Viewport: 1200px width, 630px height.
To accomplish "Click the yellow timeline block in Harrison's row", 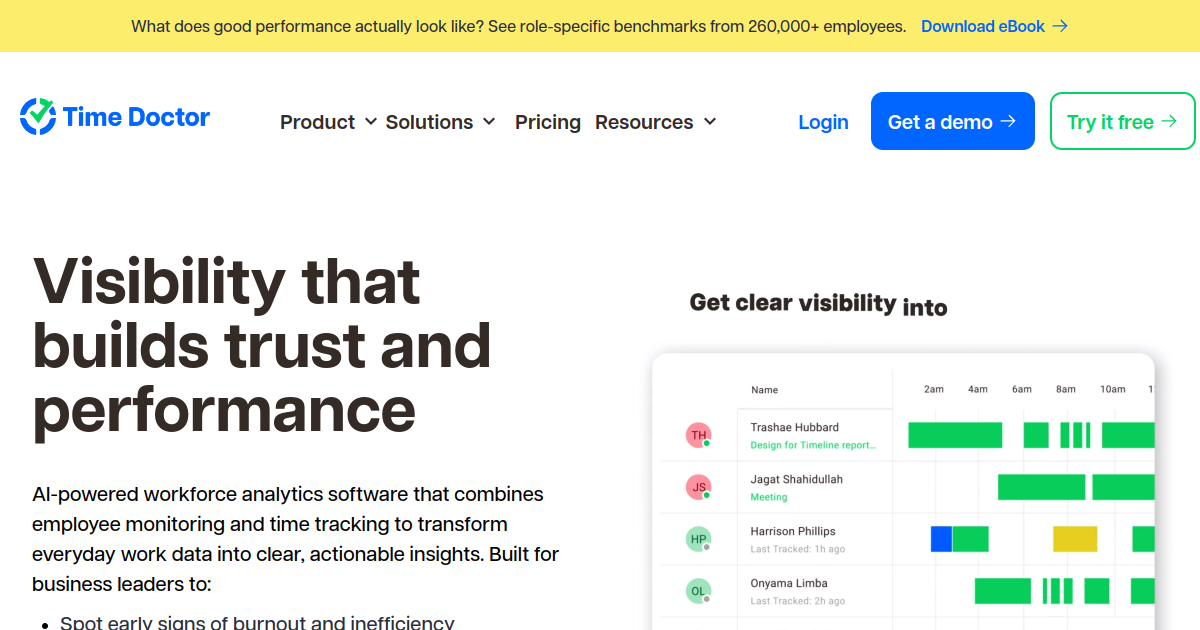I will pyautogui.click(x=1075, y=539).
